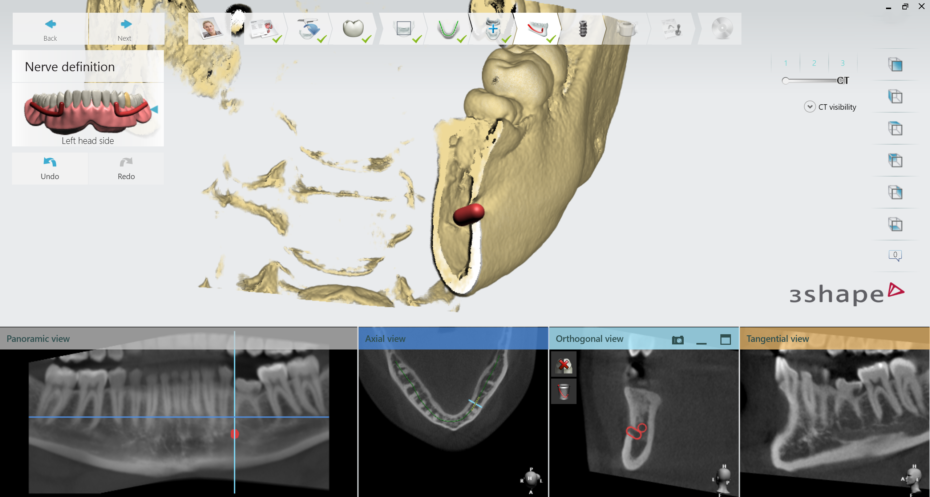Click the Back arrow button
Image resolution: width=930 pixels, height=497 pixels.
(50, 29)
